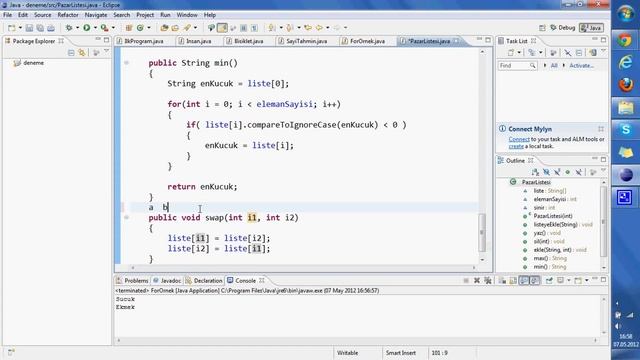
Task: Click Remove All Terminated Launches in Console
Action: click(x=488, y=280)
